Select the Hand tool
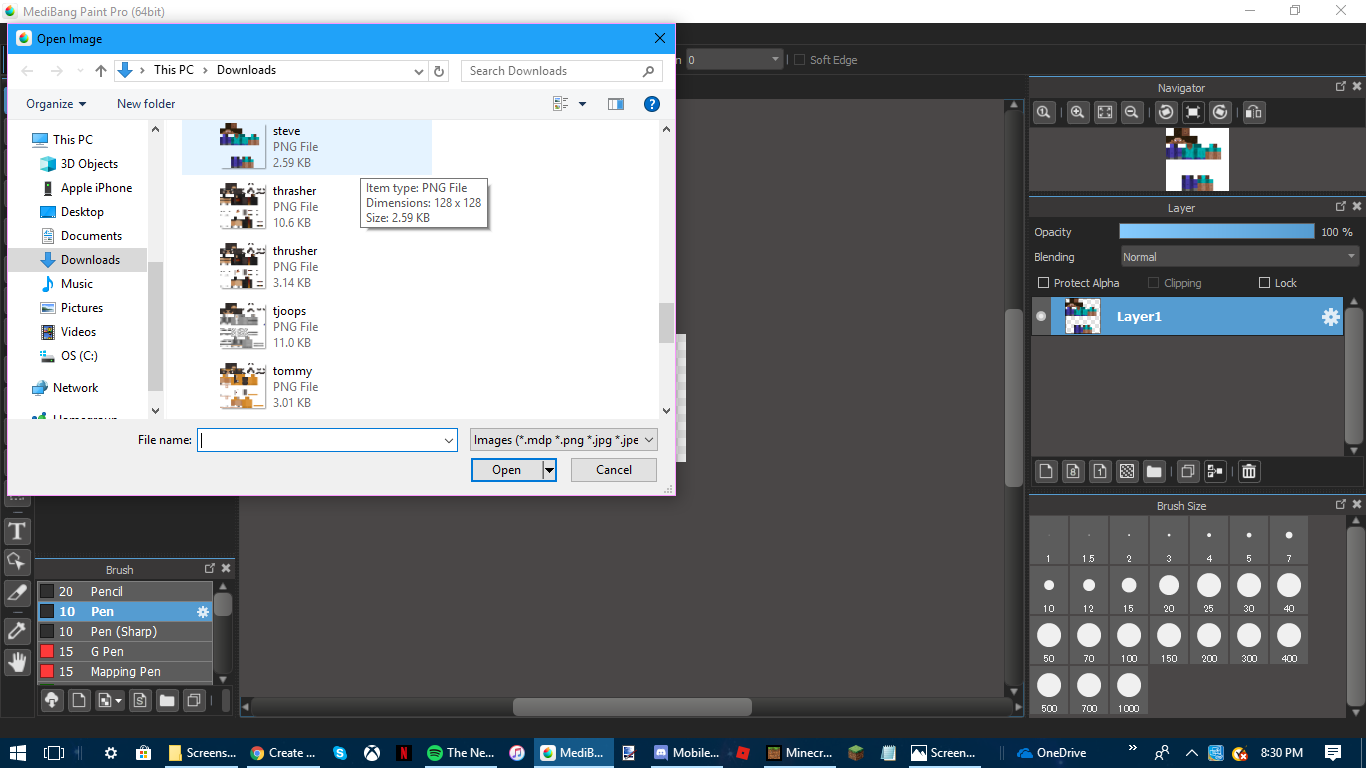1366x768 pixels. pyautogui.click(x=18, y=662)
